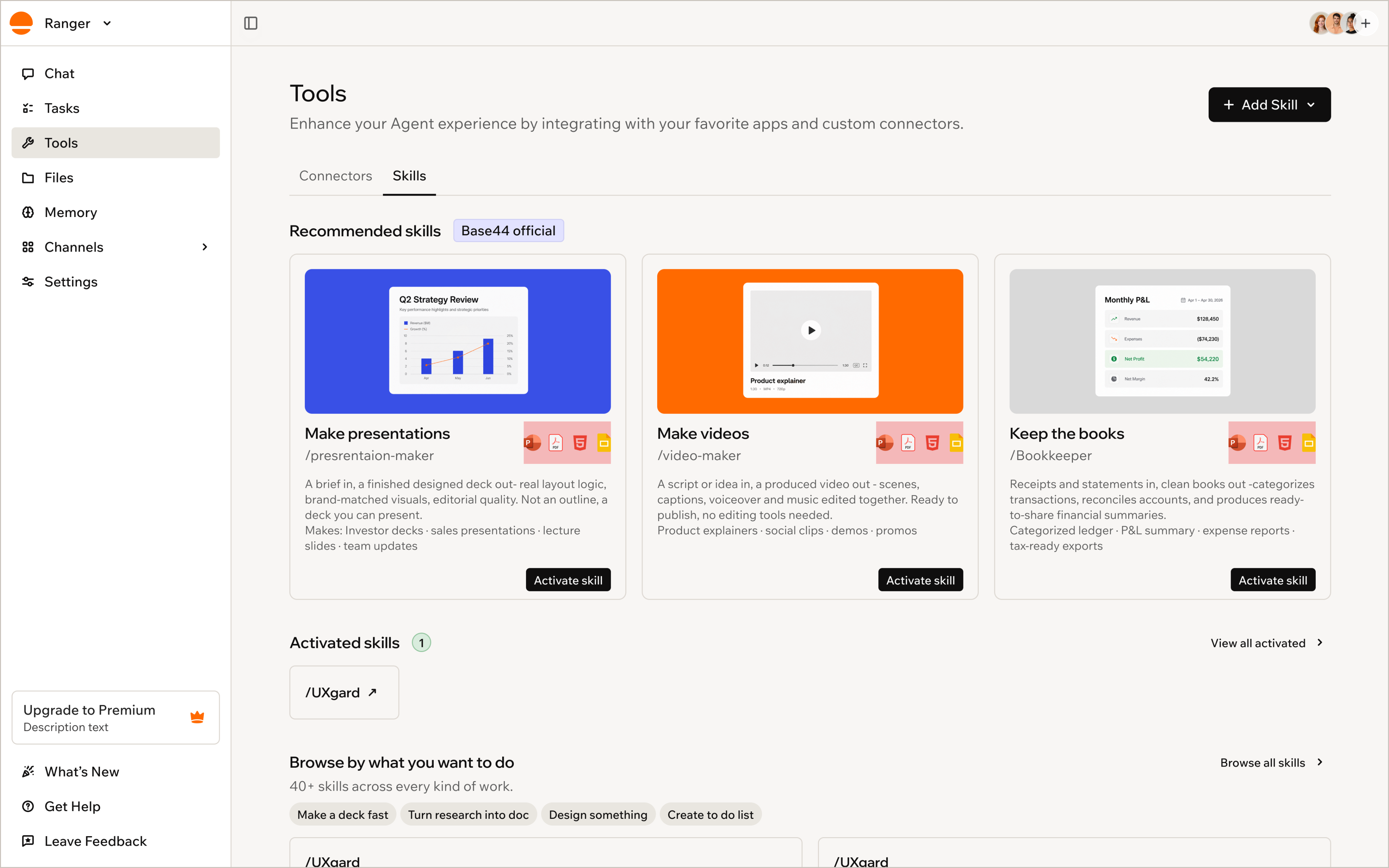Switch to the Connectors tab
This screenshot has width=1389, height=868.
[x=336, y=176]
